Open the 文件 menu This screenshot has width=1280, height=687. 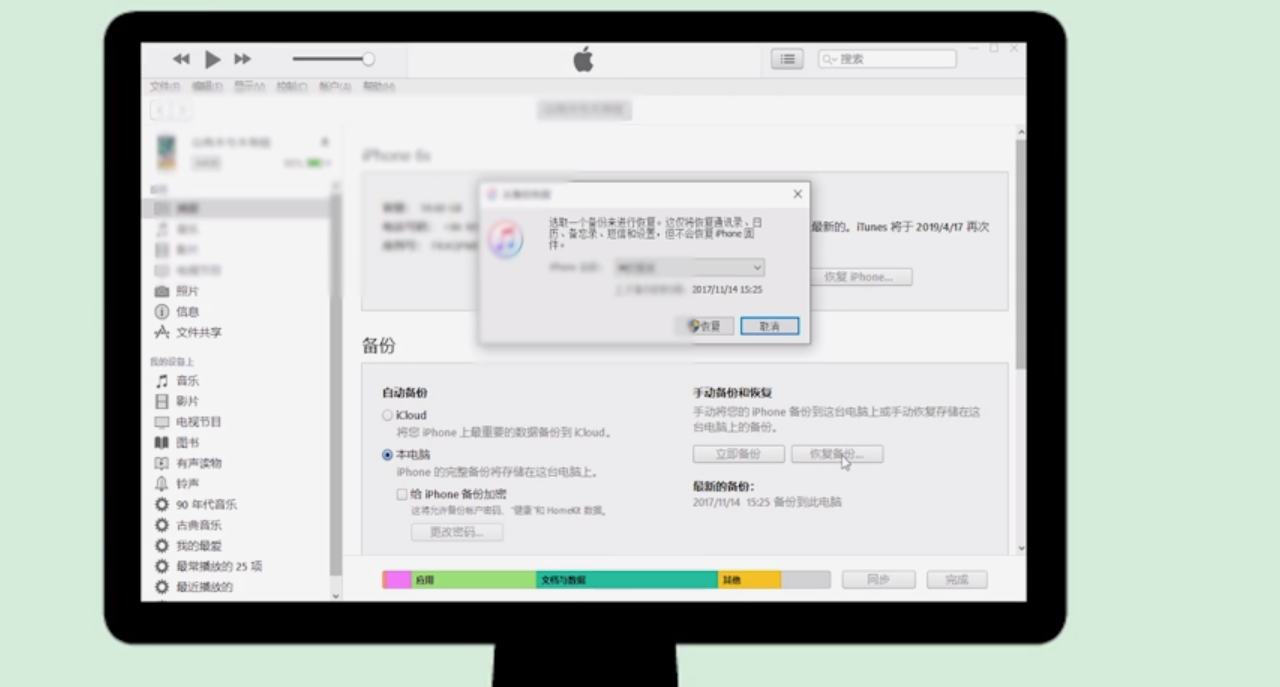click(x=164, y=86)
